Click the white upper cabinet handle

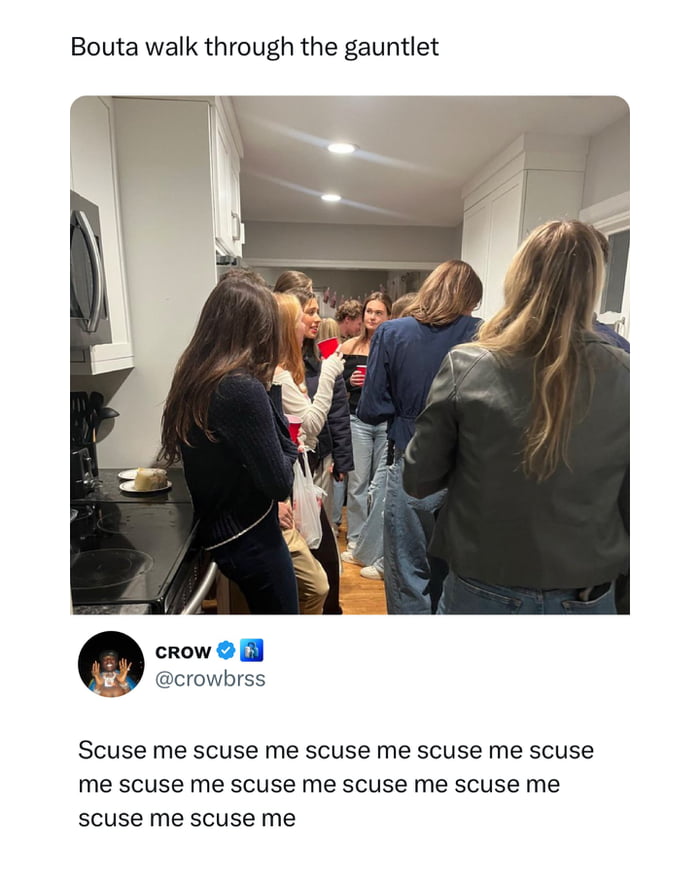pos(237,227)
